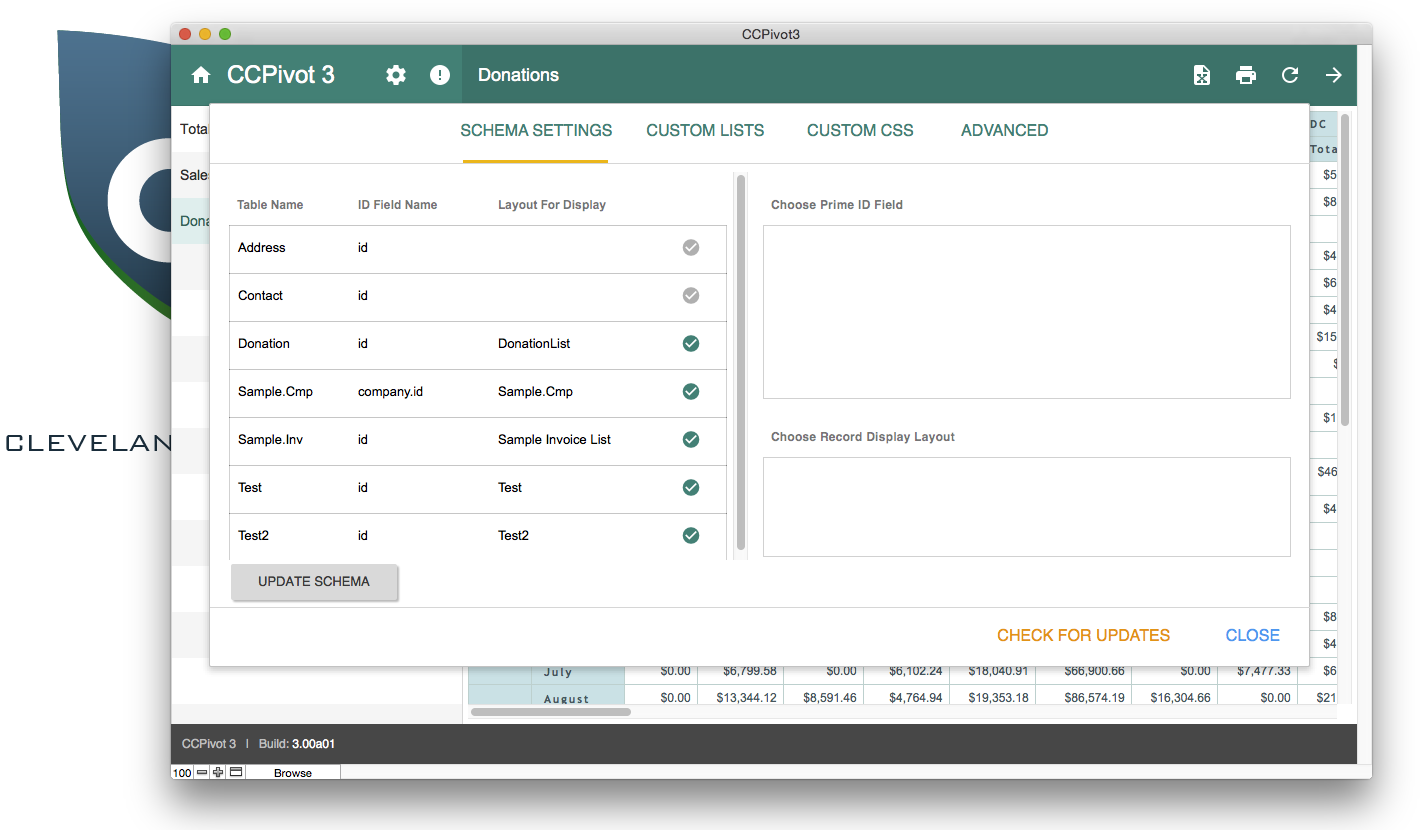Image resolution: width=1428 pixels, height=830 pixels.
Task: Click the company.id field name
Action: click(x=390, y=392)
